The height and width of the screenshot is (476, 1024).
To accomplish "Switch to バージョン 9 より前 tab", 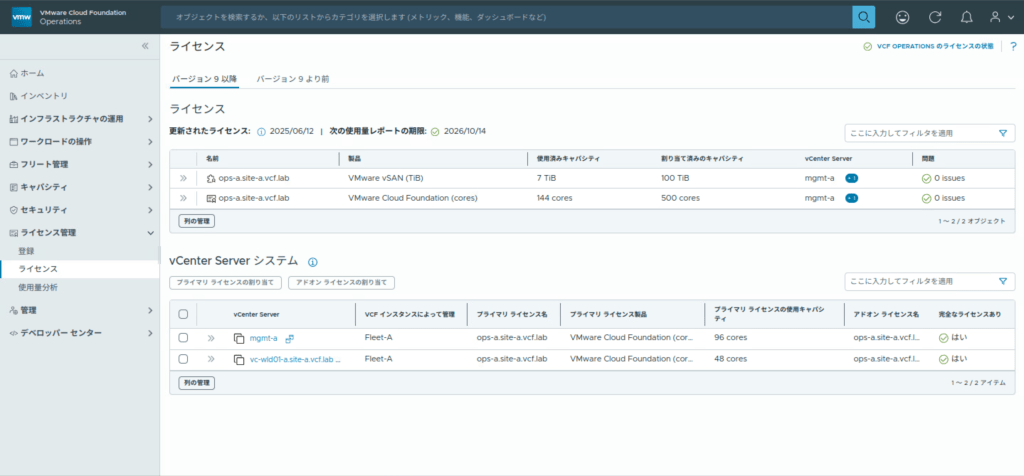I will (x=292, y=79).
